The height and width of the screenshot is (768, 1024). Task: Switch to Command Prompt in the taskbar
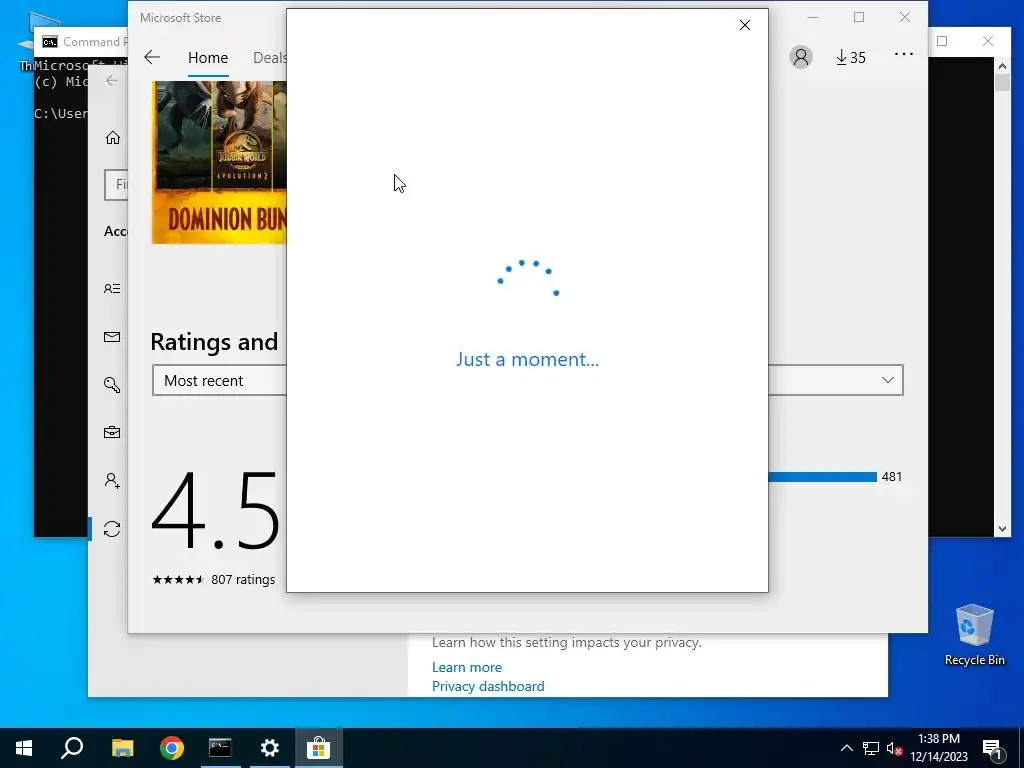220,748
